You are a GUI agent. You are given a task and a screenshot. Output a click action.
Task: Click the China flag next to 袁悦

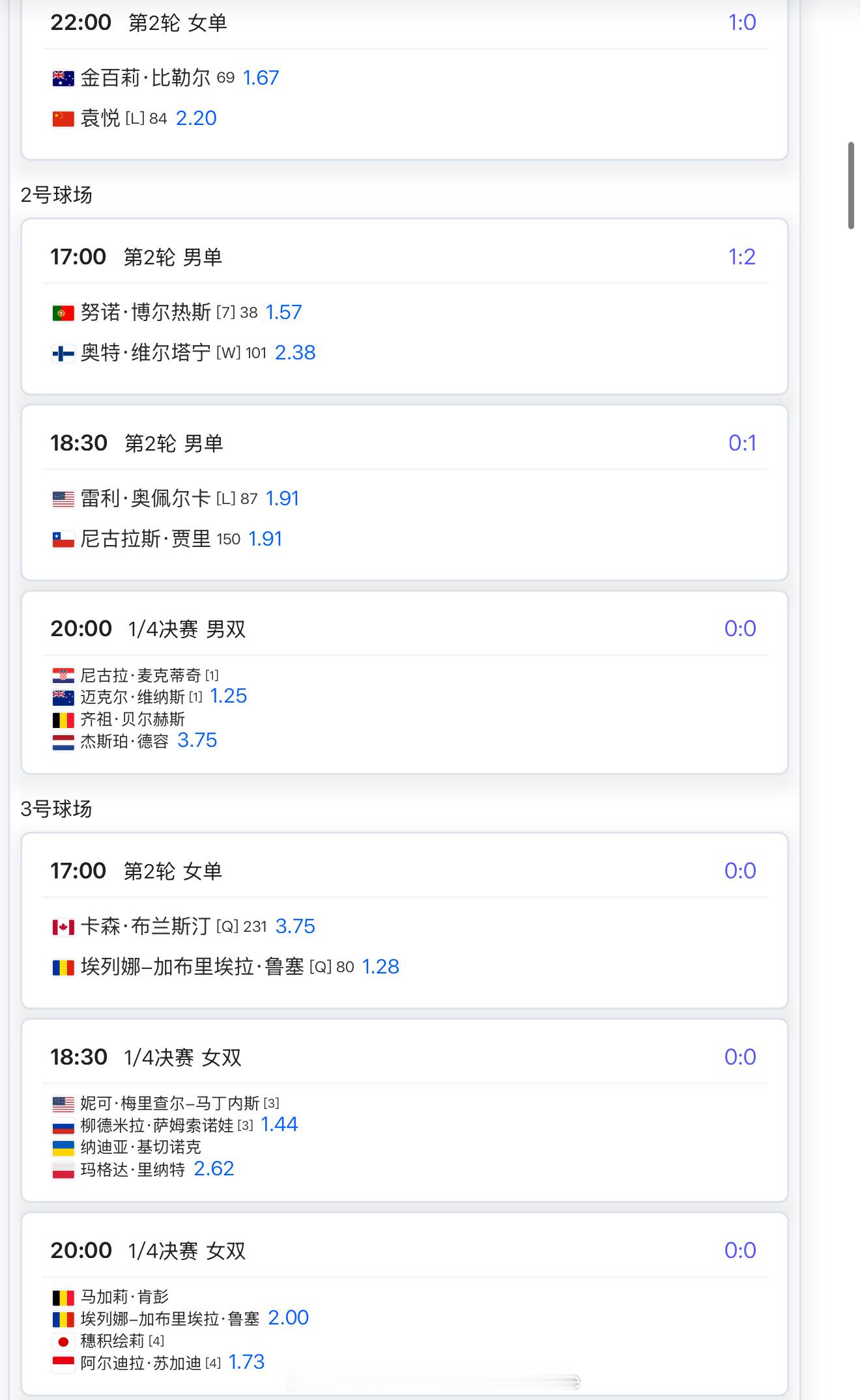[63, 119]
